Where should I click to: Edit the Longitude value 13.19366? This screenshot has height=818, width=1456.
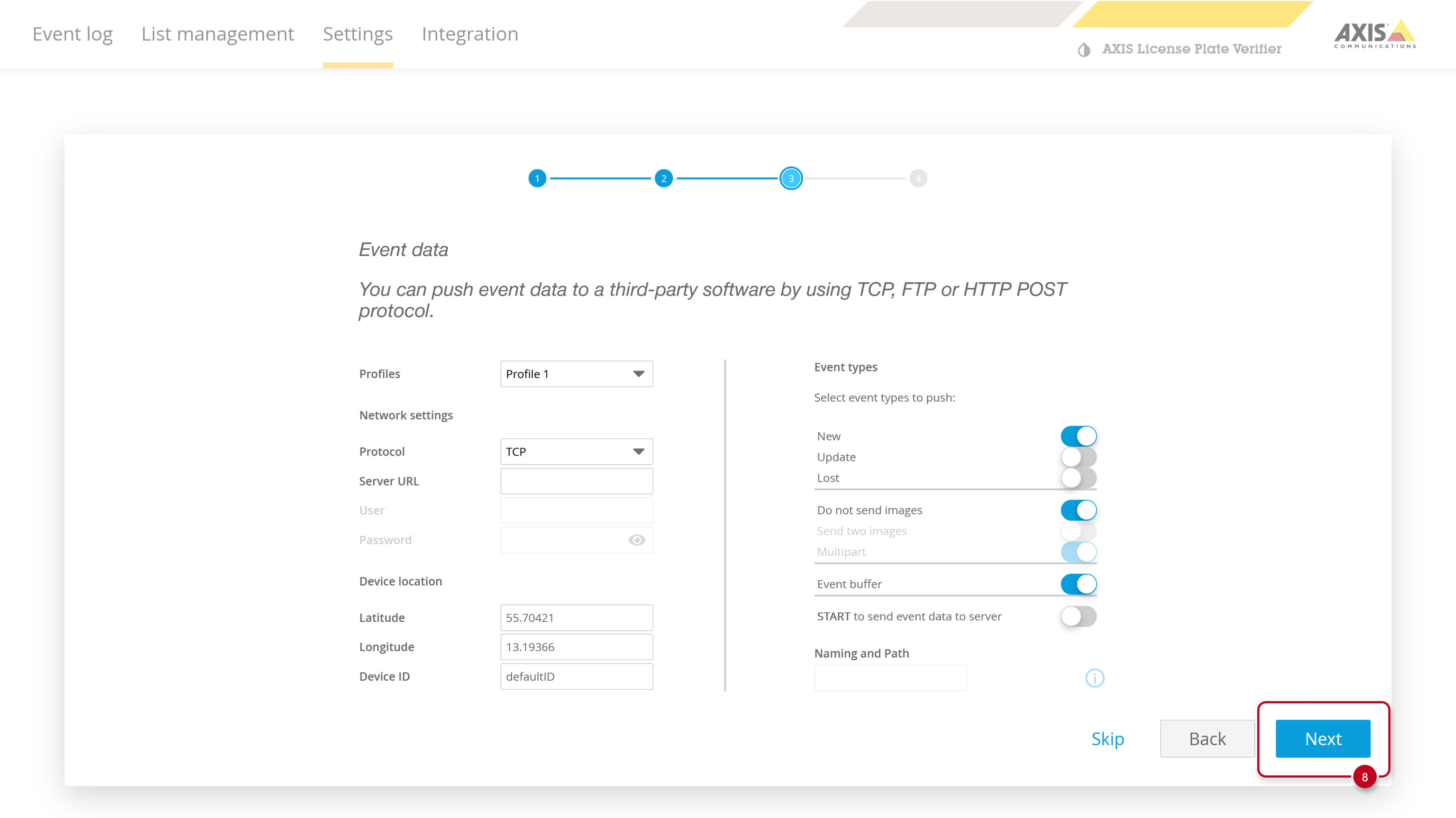[x=577, y=647]
